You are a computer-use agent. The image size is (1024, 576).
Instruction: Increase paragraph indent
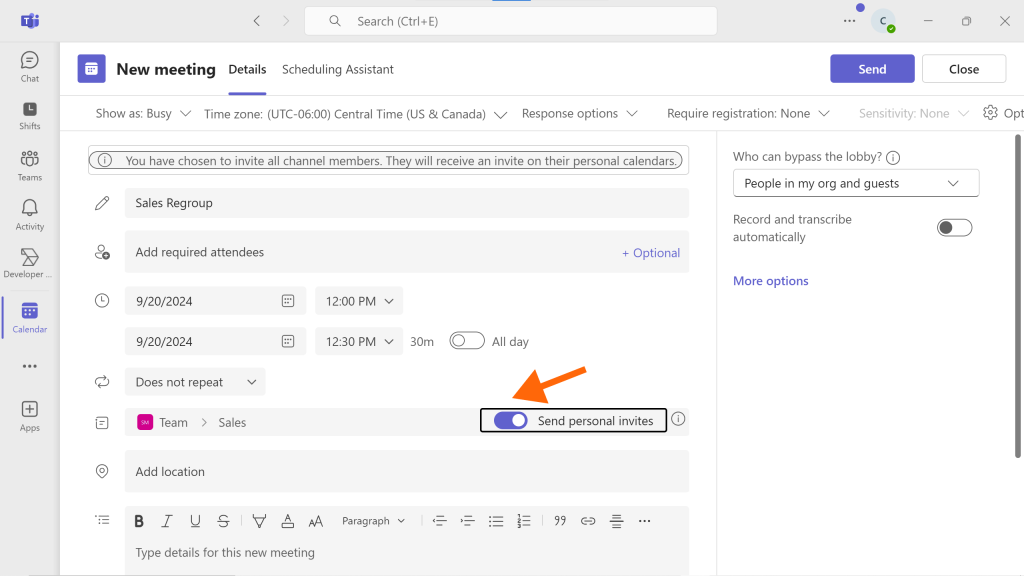click(x=468, y=521)
